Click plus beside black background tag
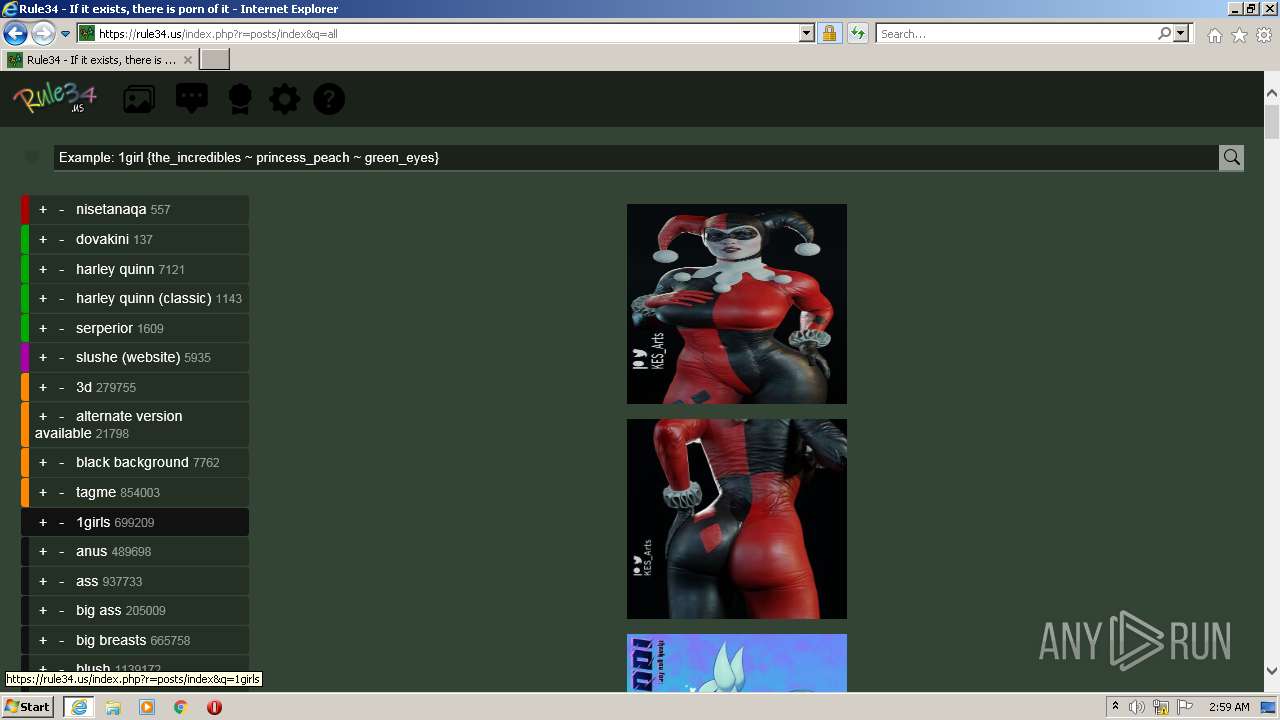Screen dimensions: 1280x720 [43, 463]
